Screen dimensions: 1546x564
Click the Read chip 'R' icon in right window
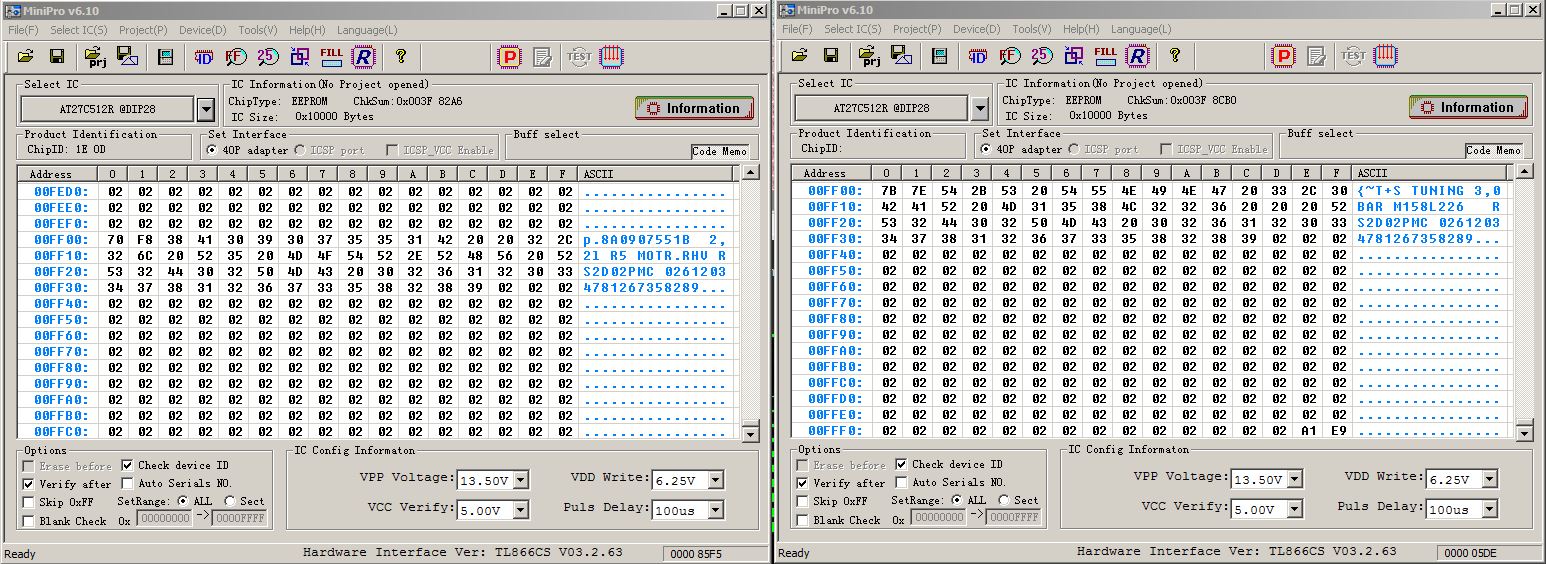click(1137, 55)
